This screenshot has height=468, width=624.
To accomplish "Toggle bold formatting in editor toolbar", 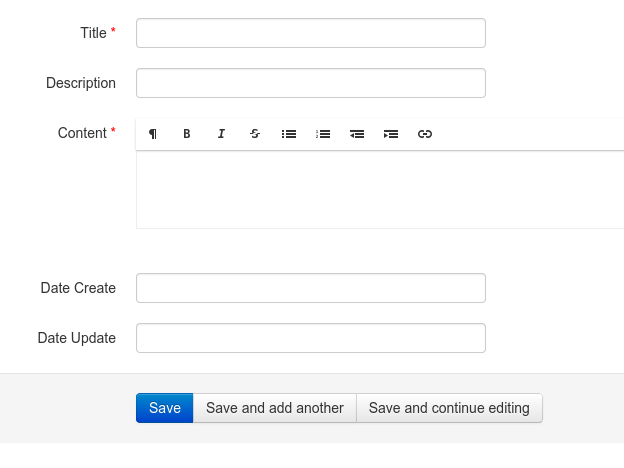I will click(x=187, y=134).
